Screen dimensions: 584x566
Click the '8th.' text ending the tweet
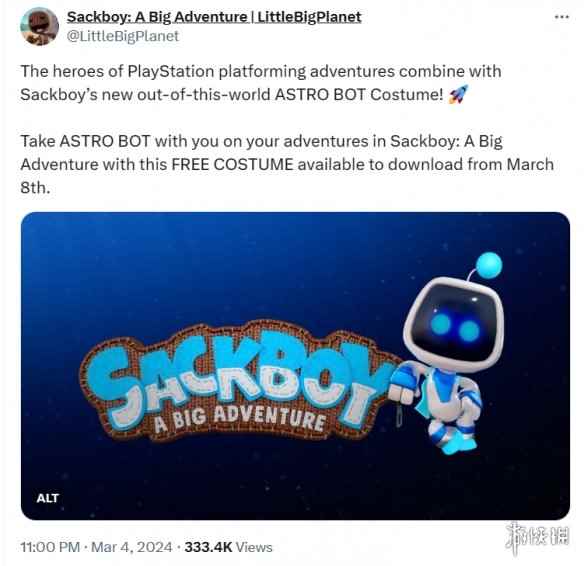[x=35, y=187]
